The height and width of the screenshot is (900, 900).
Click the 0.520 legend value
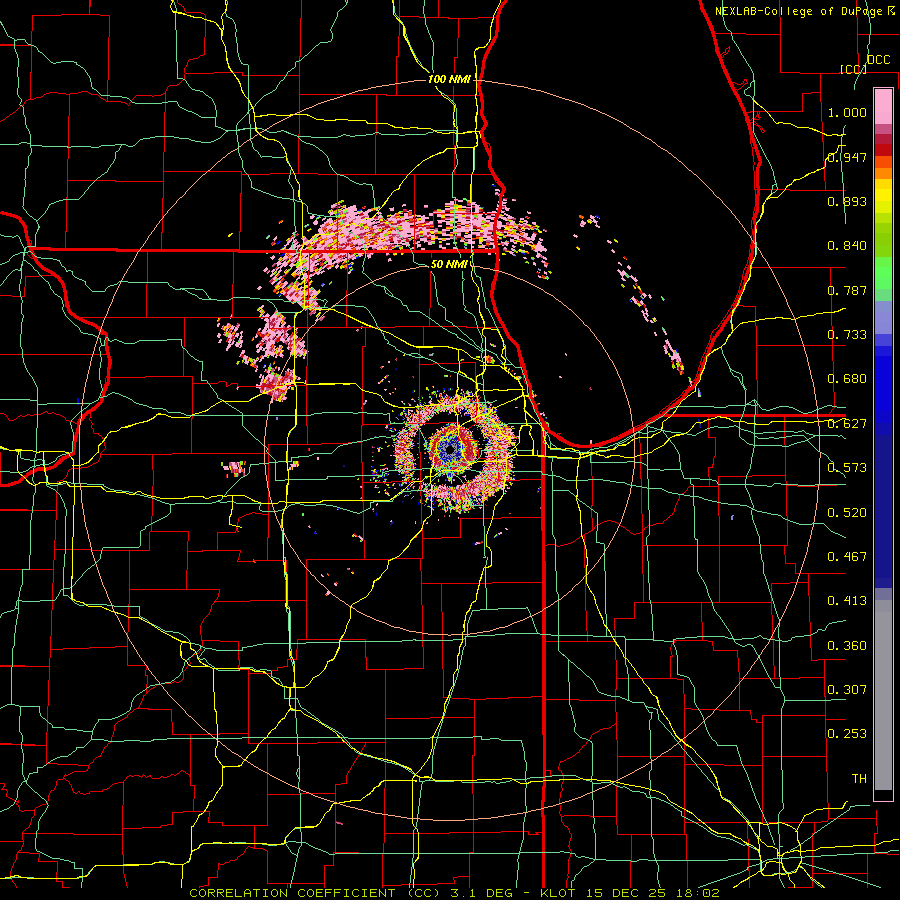[847, 513]
